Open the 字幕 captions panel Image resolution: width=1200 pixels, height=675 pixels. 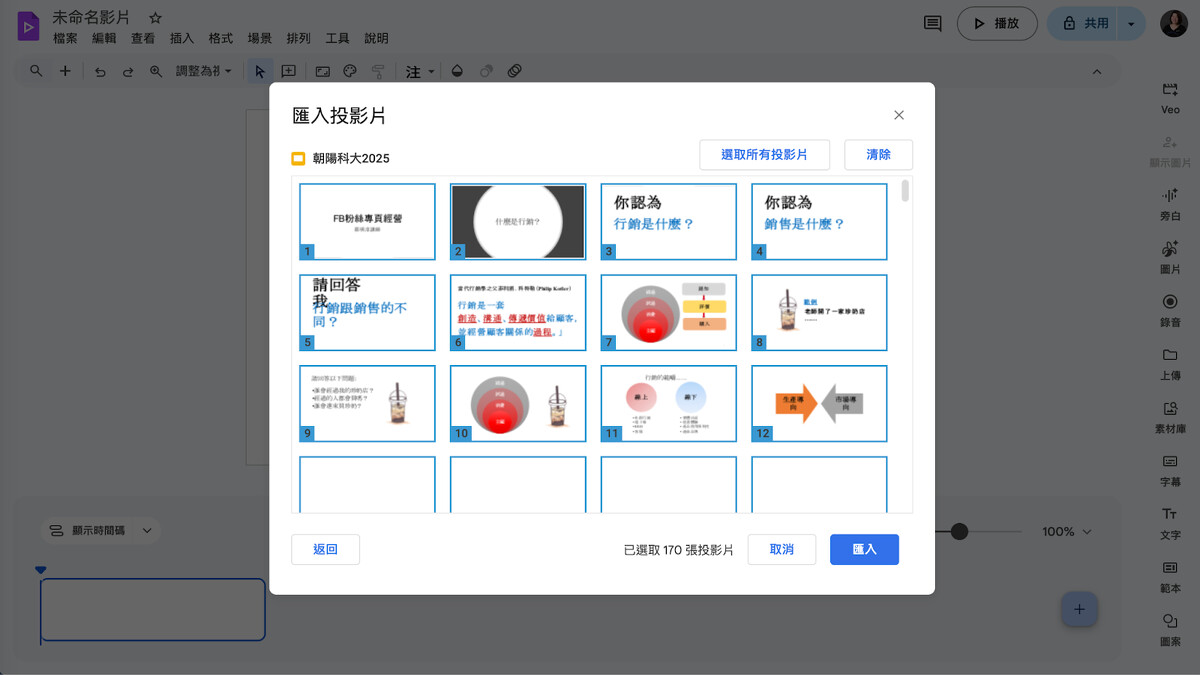(x=1170, y=462)
